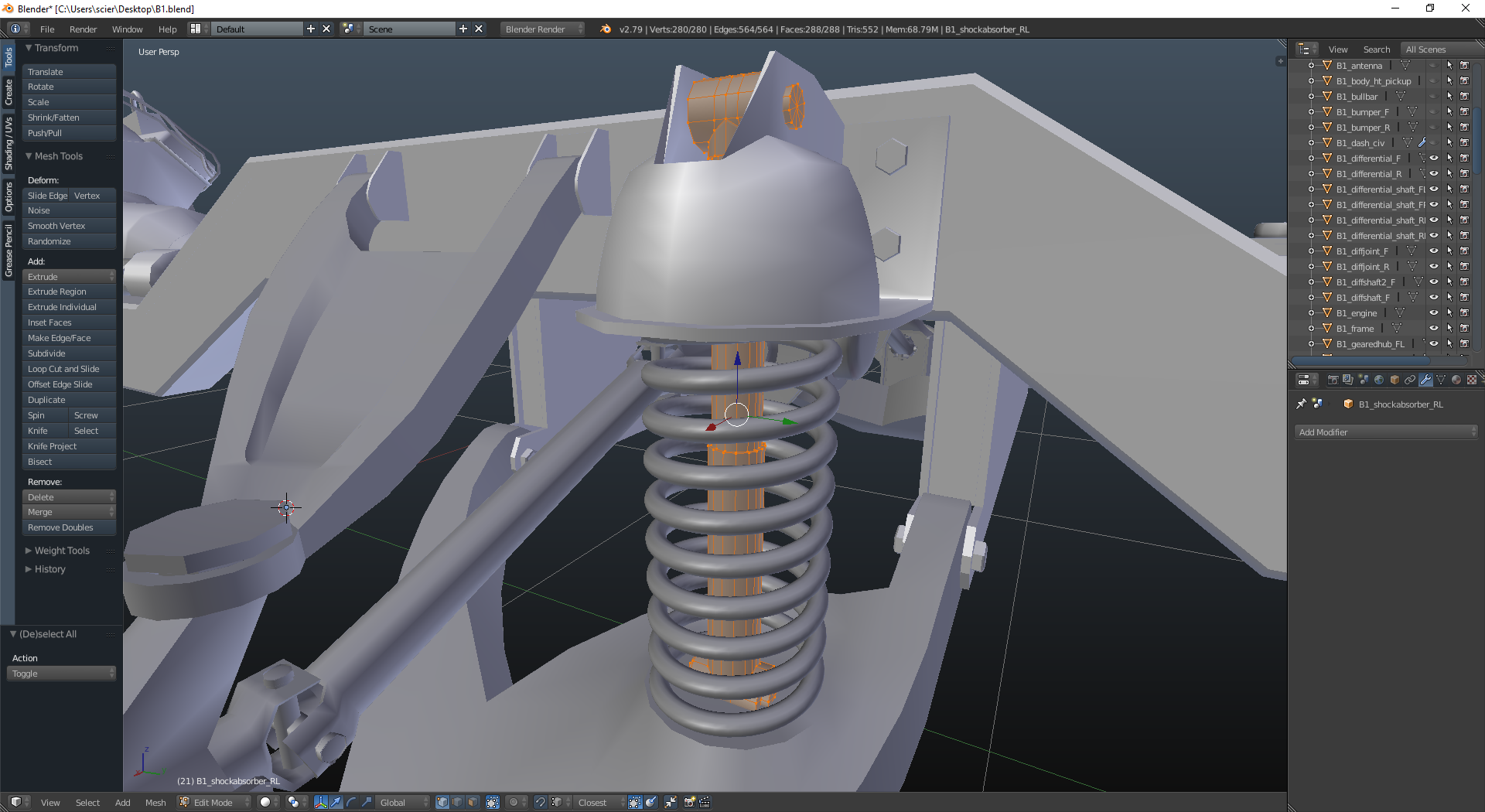The width and height of the screenshot is (1485, 812).
Task: Switch to face select mode
Action: point(473,802)
